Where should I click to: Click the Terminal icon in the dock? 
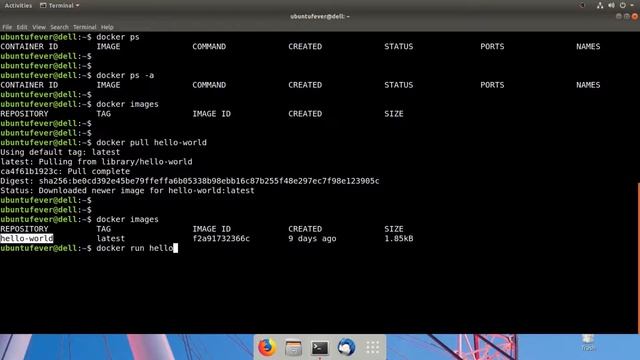pyautogui.click(x=320, y=348)
